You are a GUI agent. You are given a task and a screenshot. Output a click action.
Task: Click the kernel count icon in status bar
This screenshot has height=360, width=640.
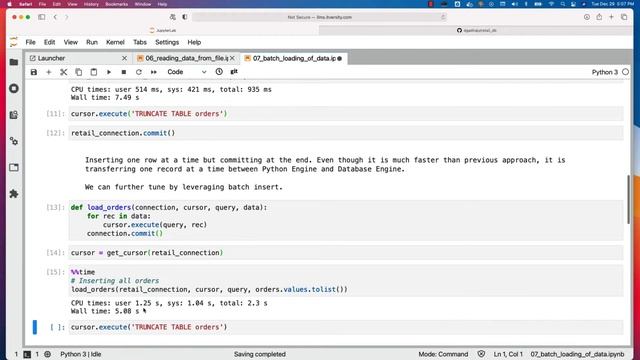point(48,354)
